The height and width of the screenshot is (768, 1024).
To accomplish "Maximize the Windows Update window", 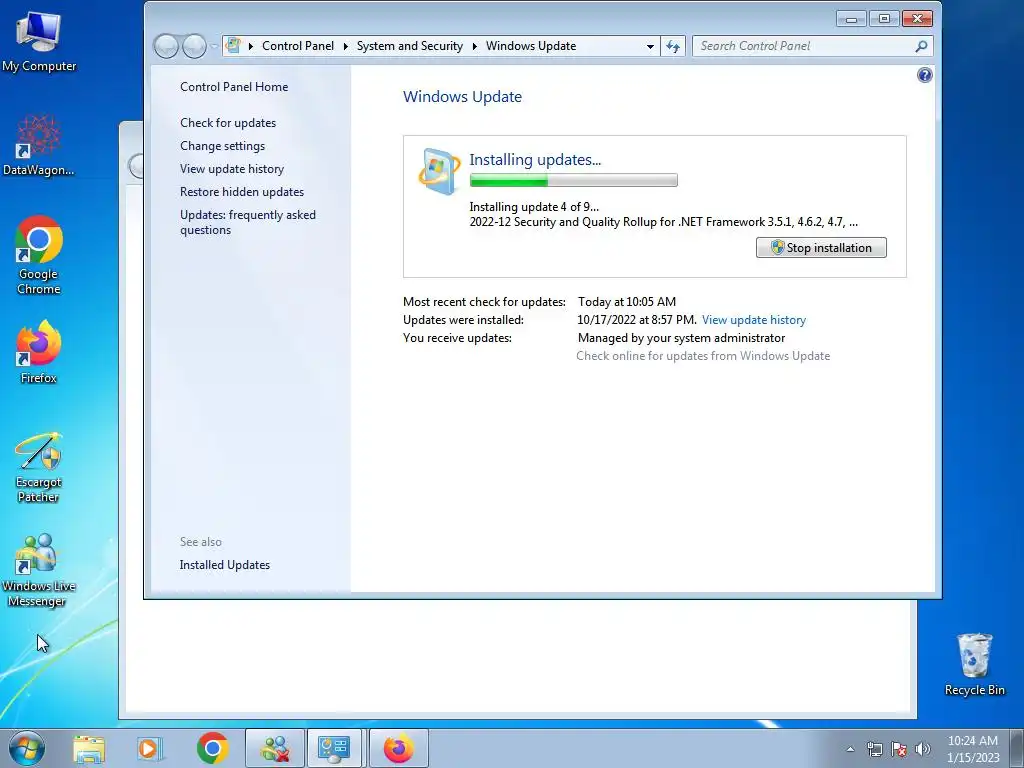I will pyautogui.click(x=884, y=19).
